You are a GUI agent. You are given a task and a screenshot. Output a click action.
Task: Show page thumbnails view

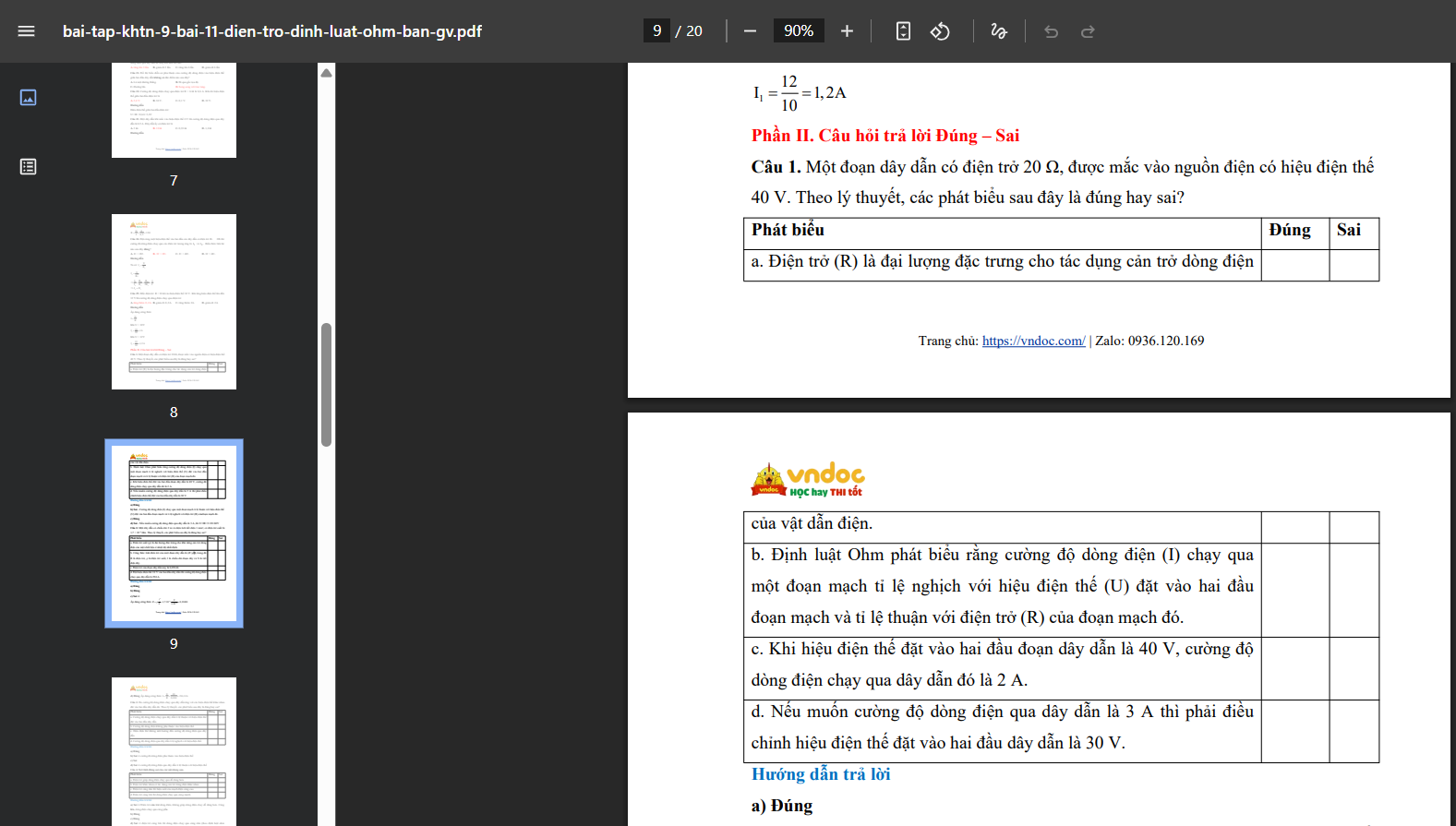(x=29, y=97)
